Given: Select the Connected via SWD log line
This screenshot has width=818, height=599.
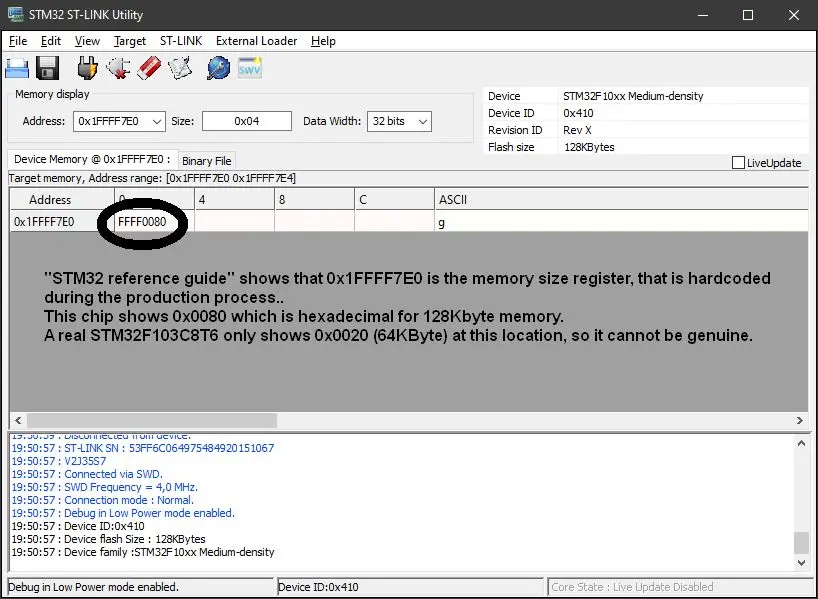Looking at the screenshot, I should [x=87, y=474].
